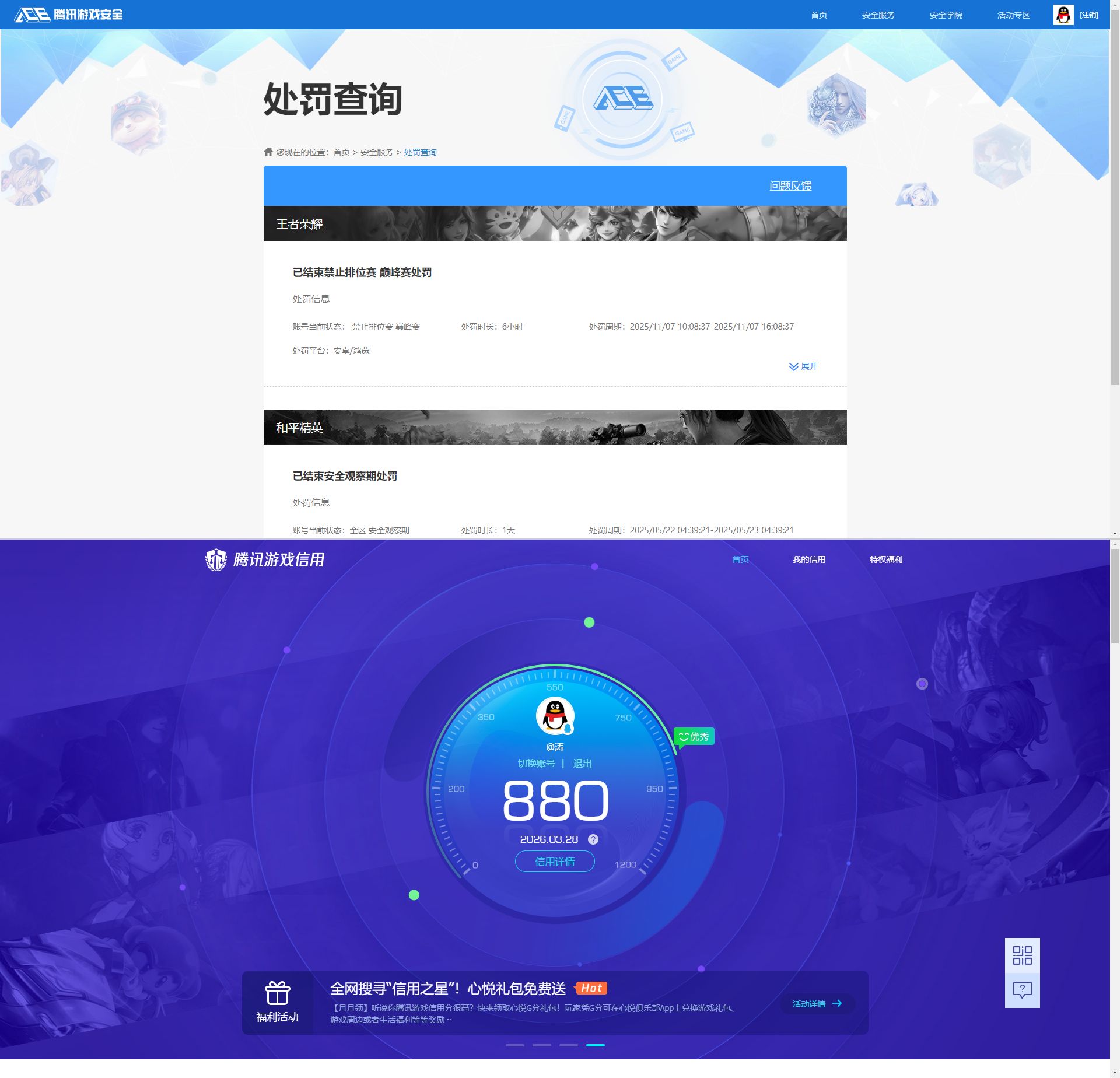Open the 信用详情 credit details button
Screen dimensions: 1120x1078
(554, 862)
